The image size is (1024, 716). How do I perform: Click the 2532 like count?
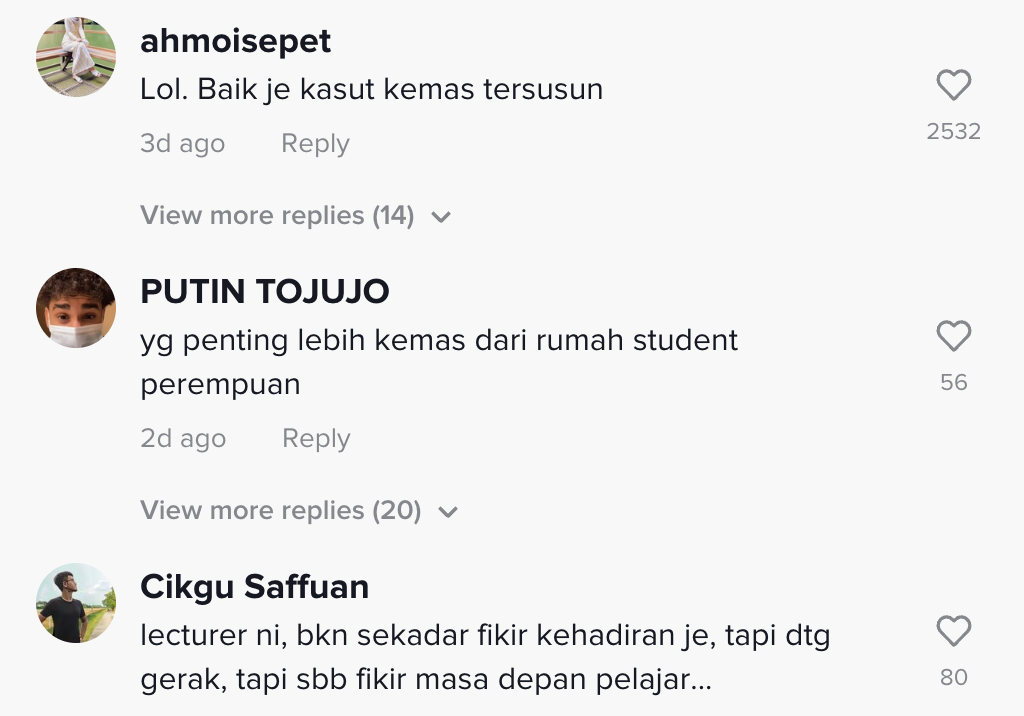pyautogui.click(x=953, y=132)
